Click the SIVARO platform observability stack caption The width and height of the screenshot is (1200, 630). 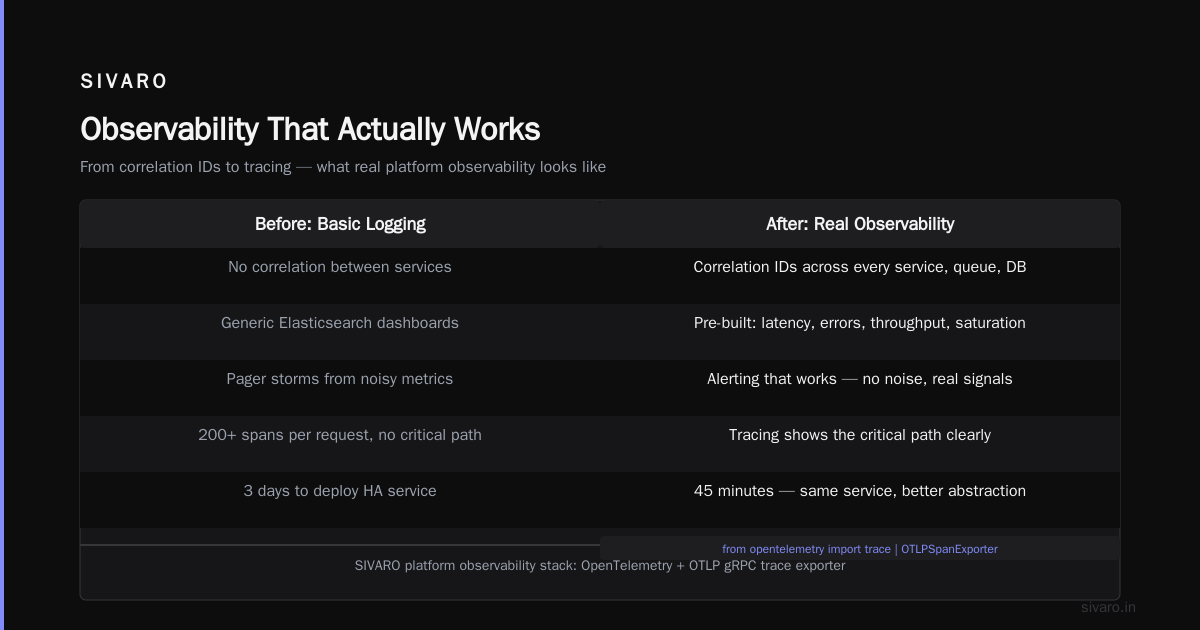600,565
